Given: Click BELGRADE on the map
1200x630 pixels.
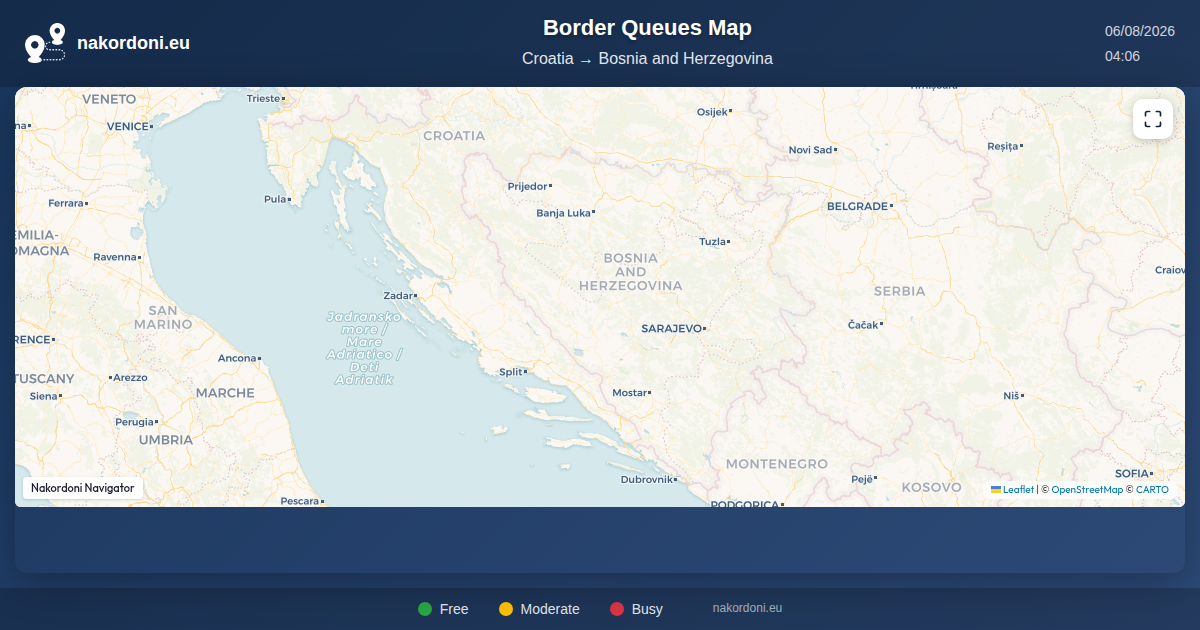Looking at the screenshot, I should [857, 206].
